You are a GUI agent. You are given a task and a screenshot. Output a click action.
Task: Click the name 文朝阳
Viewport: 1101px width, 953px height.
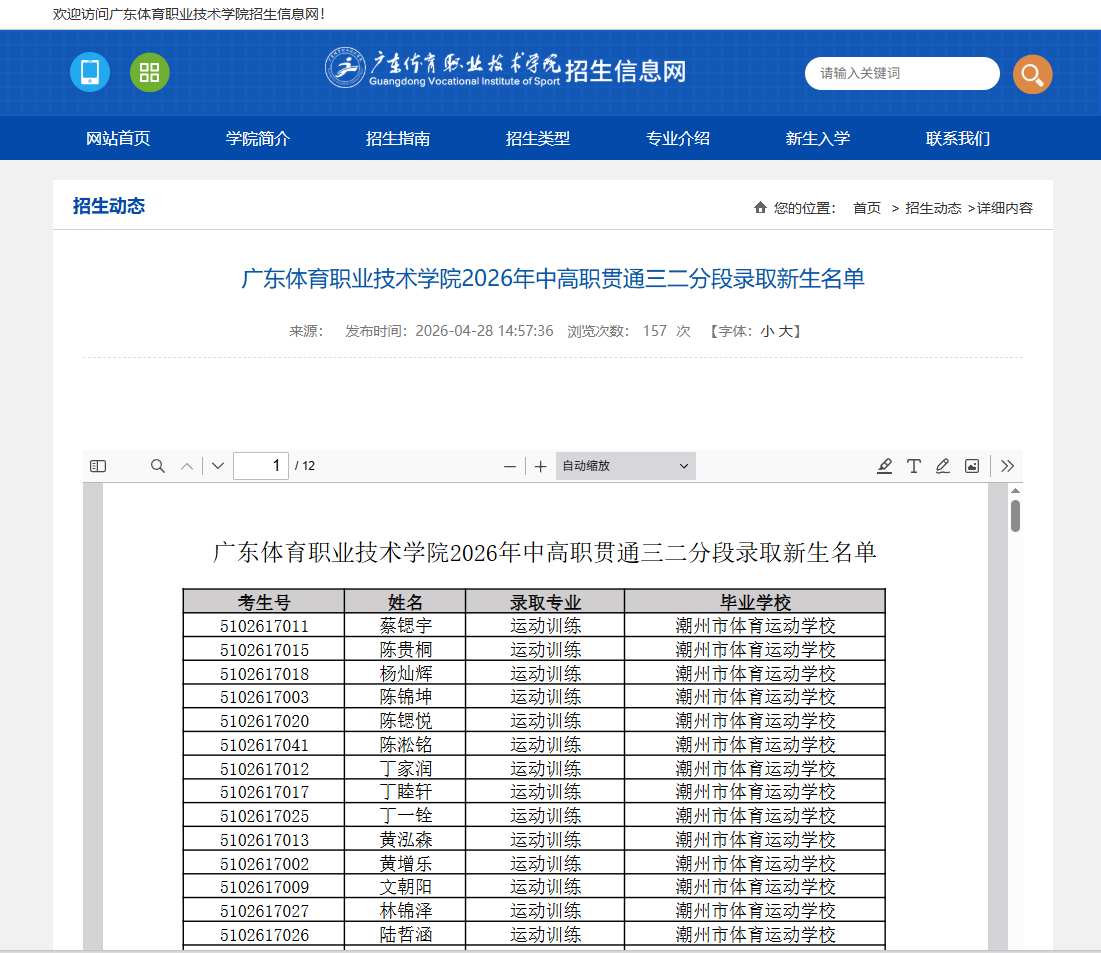coord(406,887)
